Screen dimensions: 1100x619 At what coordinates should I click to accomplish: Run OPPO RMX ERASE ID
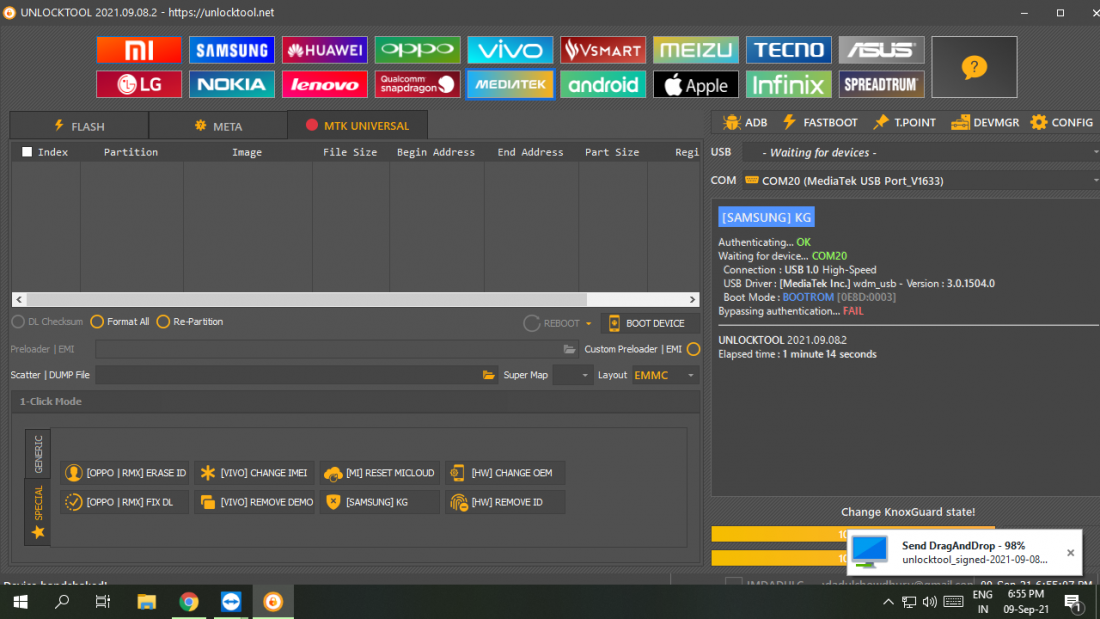[125, 473]
